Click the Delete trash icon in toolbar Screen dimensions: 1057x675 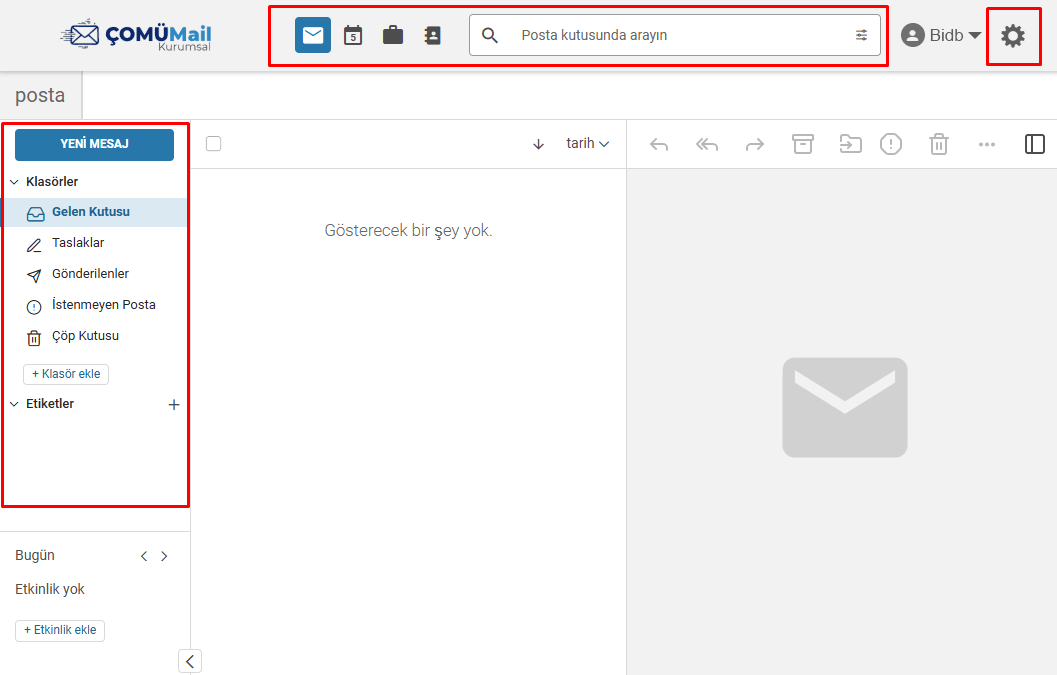pyautogui.click(x=938, y=144)
